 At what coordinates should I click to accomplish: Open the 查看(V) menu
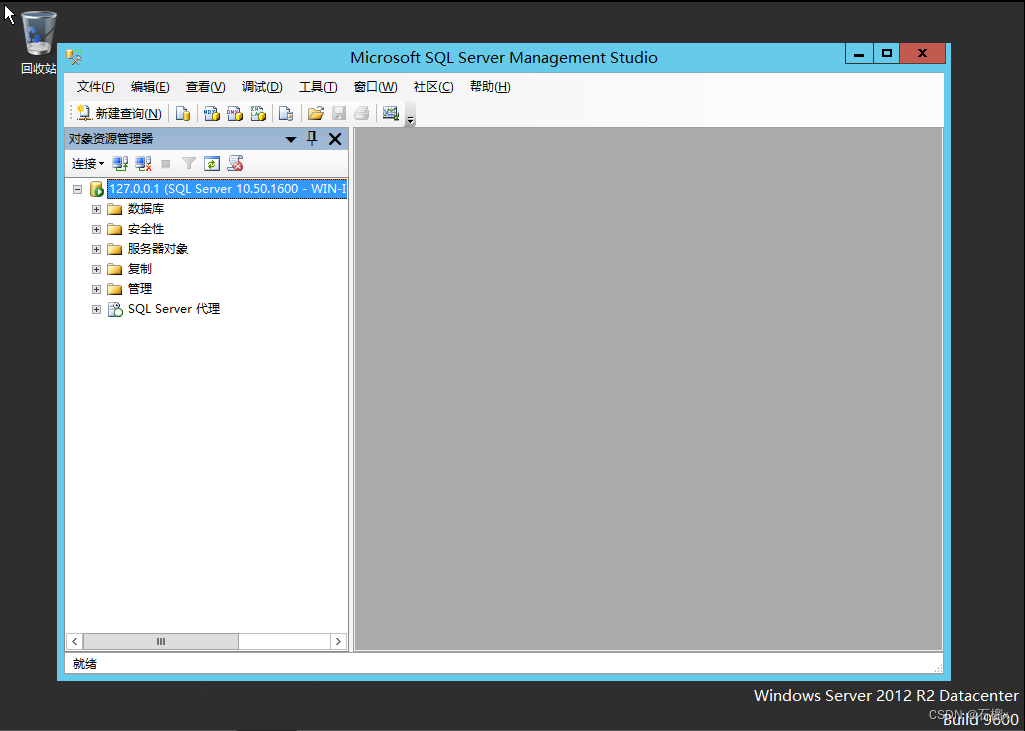205,86
